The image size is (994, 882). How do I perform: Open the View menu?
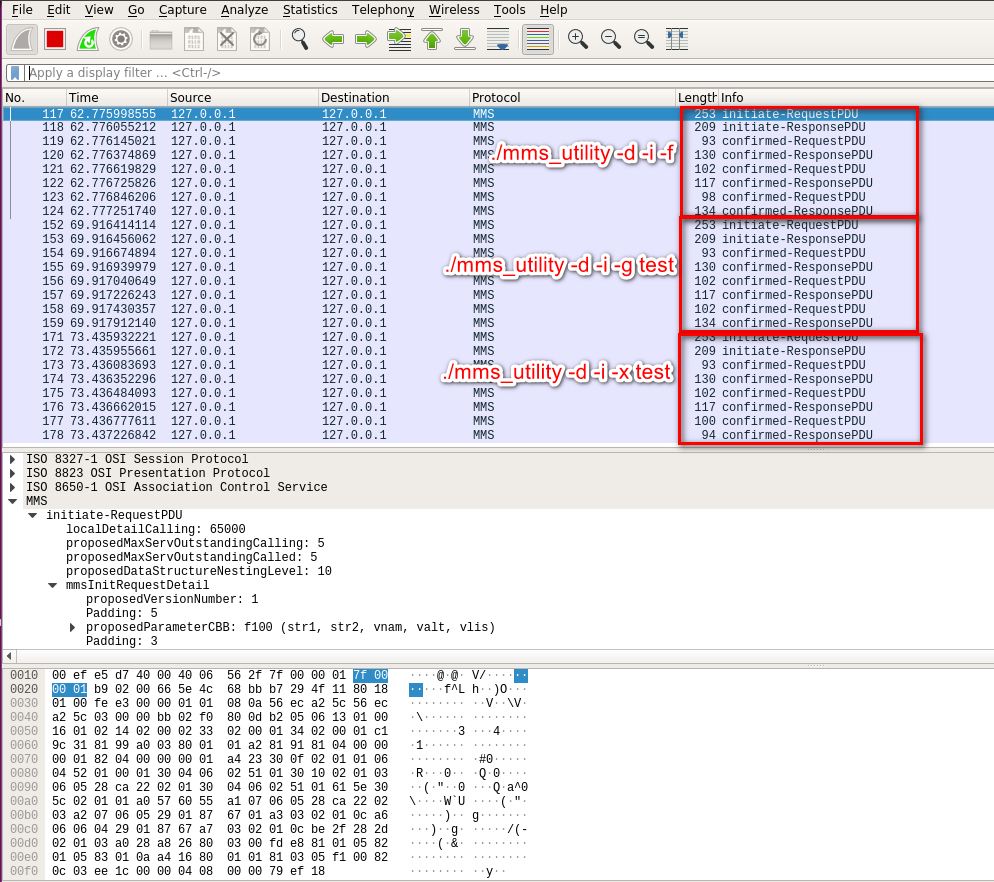(99, 10)
